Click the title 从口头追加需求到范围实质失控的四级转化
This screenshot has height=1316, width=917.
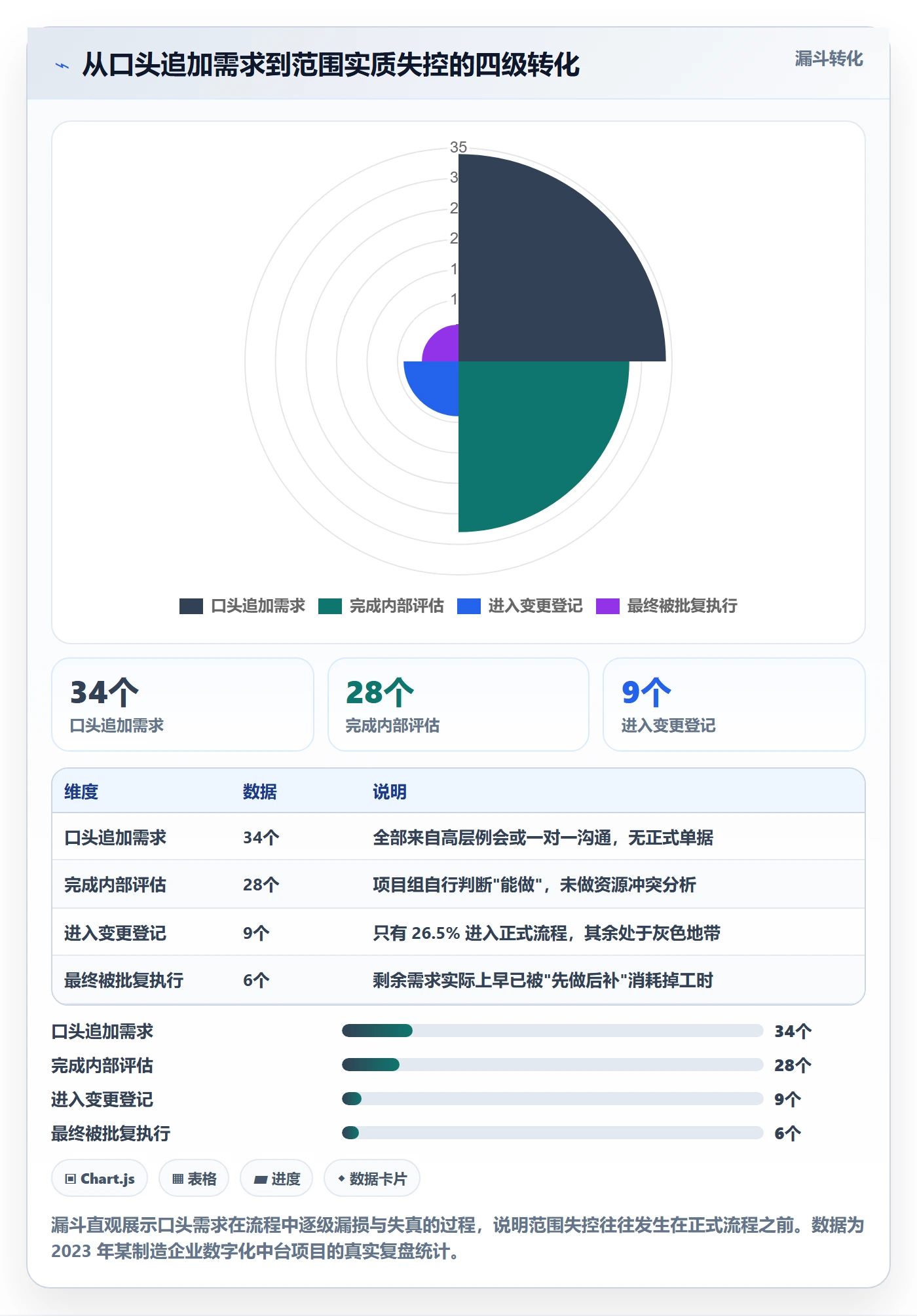331,65
